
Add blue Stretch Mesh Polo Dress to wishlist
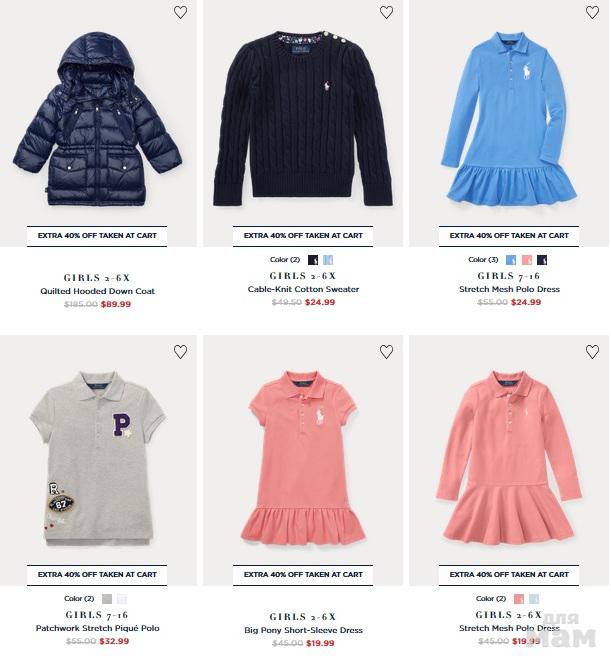pyautogui.click(x=592, y=12)
